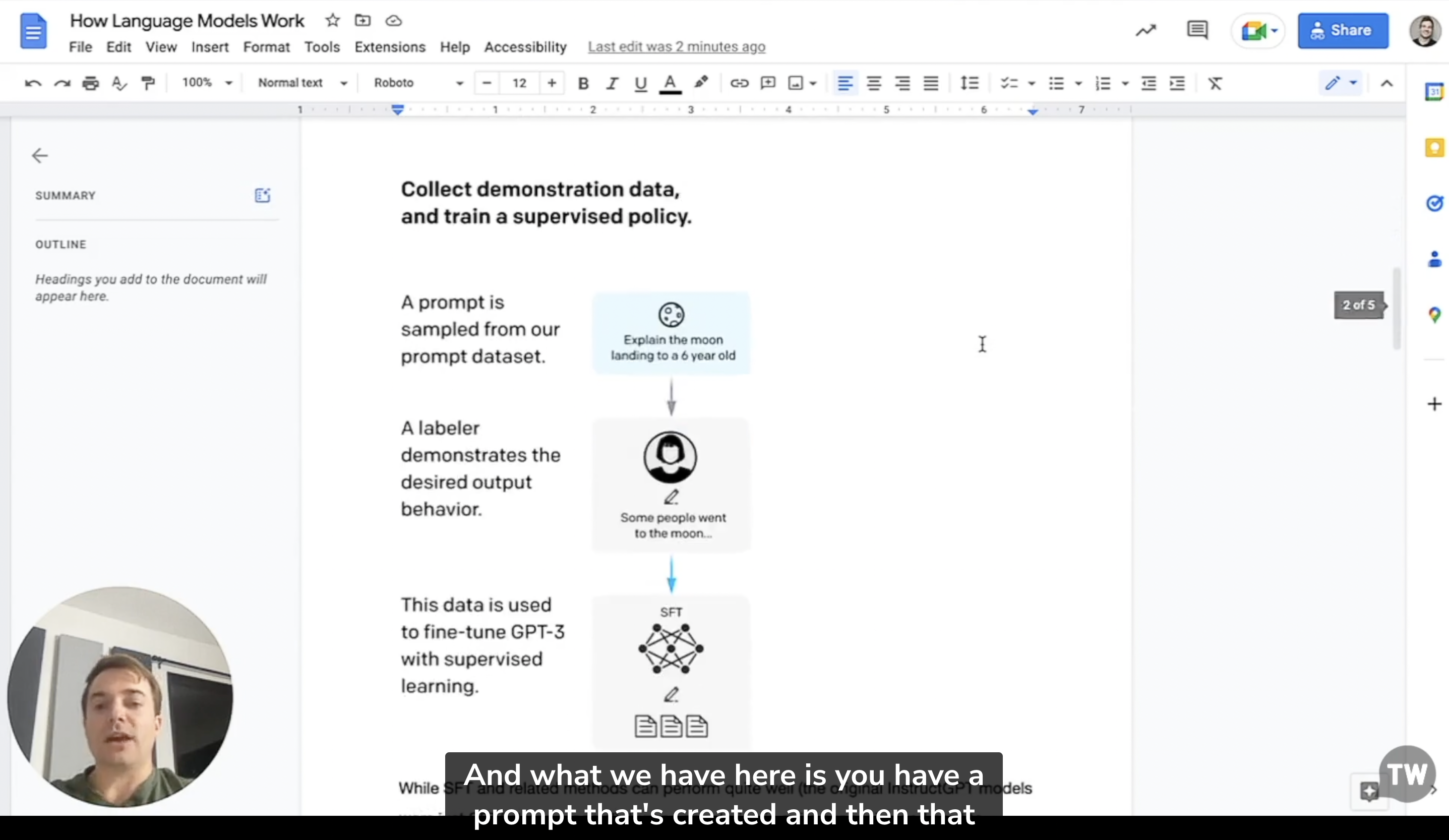The image size is (1449, 840).
Task: Click the Undo icon
Action: (33, 83)
